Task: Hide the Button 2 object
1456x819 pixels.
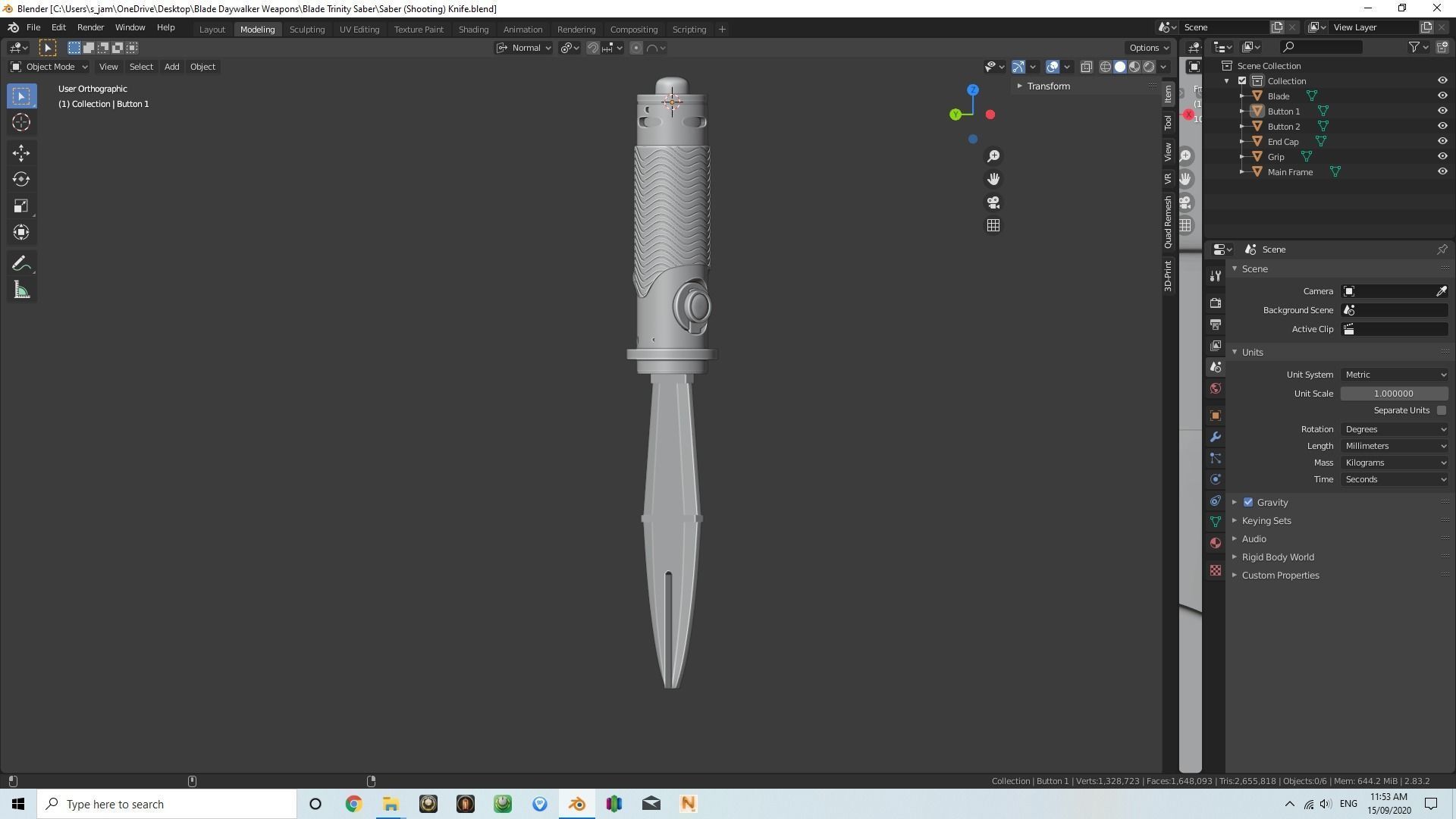Action: tap(1442, 126)
